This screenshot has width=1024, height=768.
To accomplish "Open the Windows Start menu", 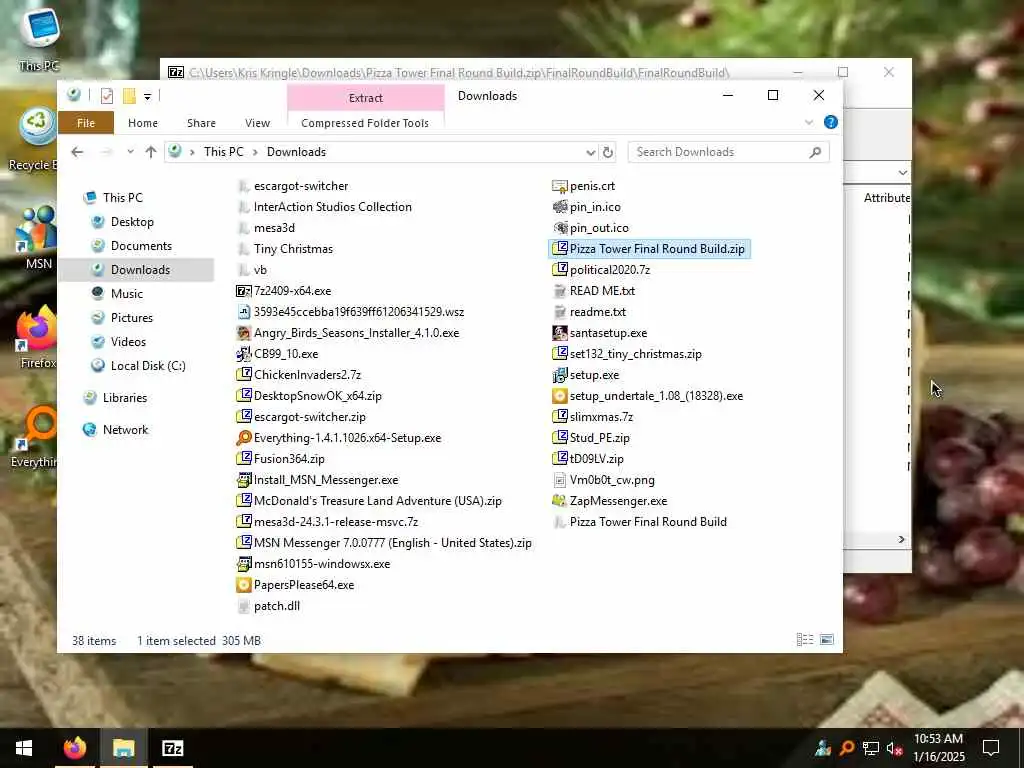I will click(24, 748).
